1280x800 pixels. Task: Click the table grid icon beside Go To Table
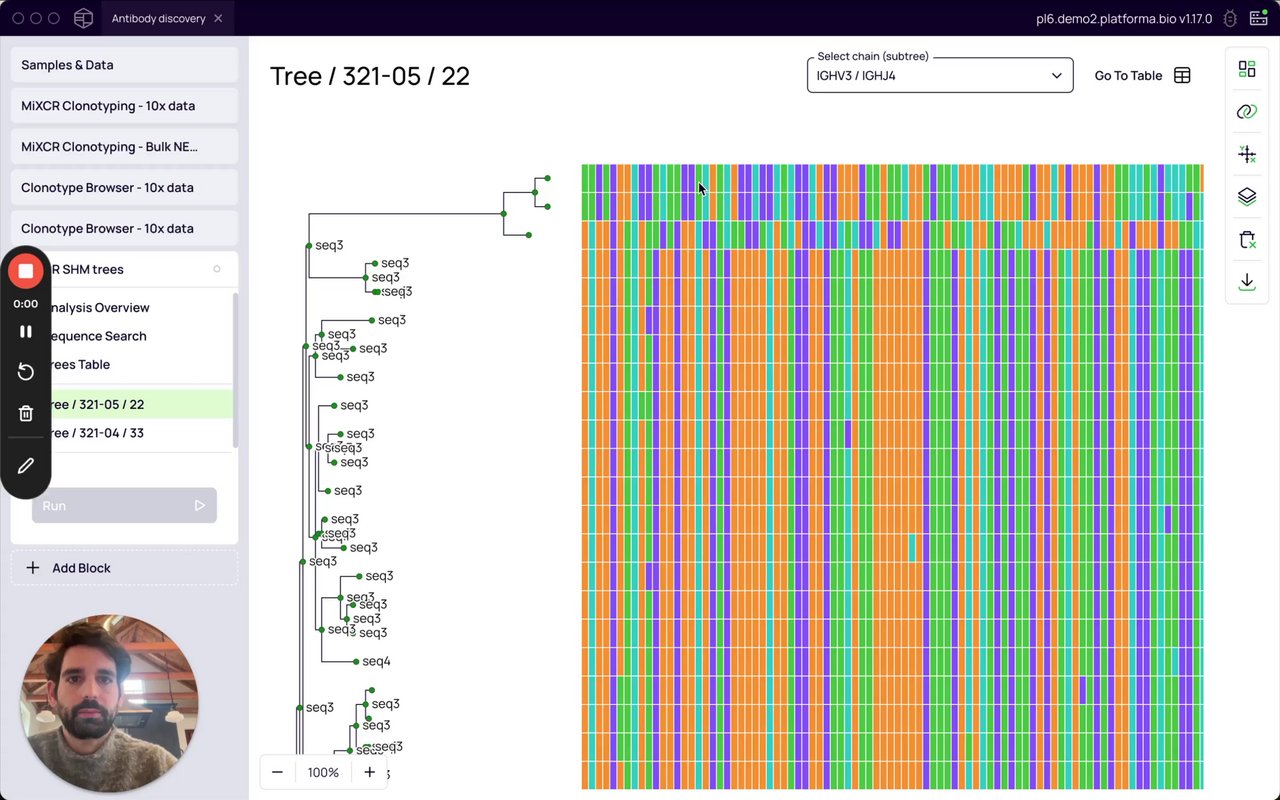point(1182,76)
